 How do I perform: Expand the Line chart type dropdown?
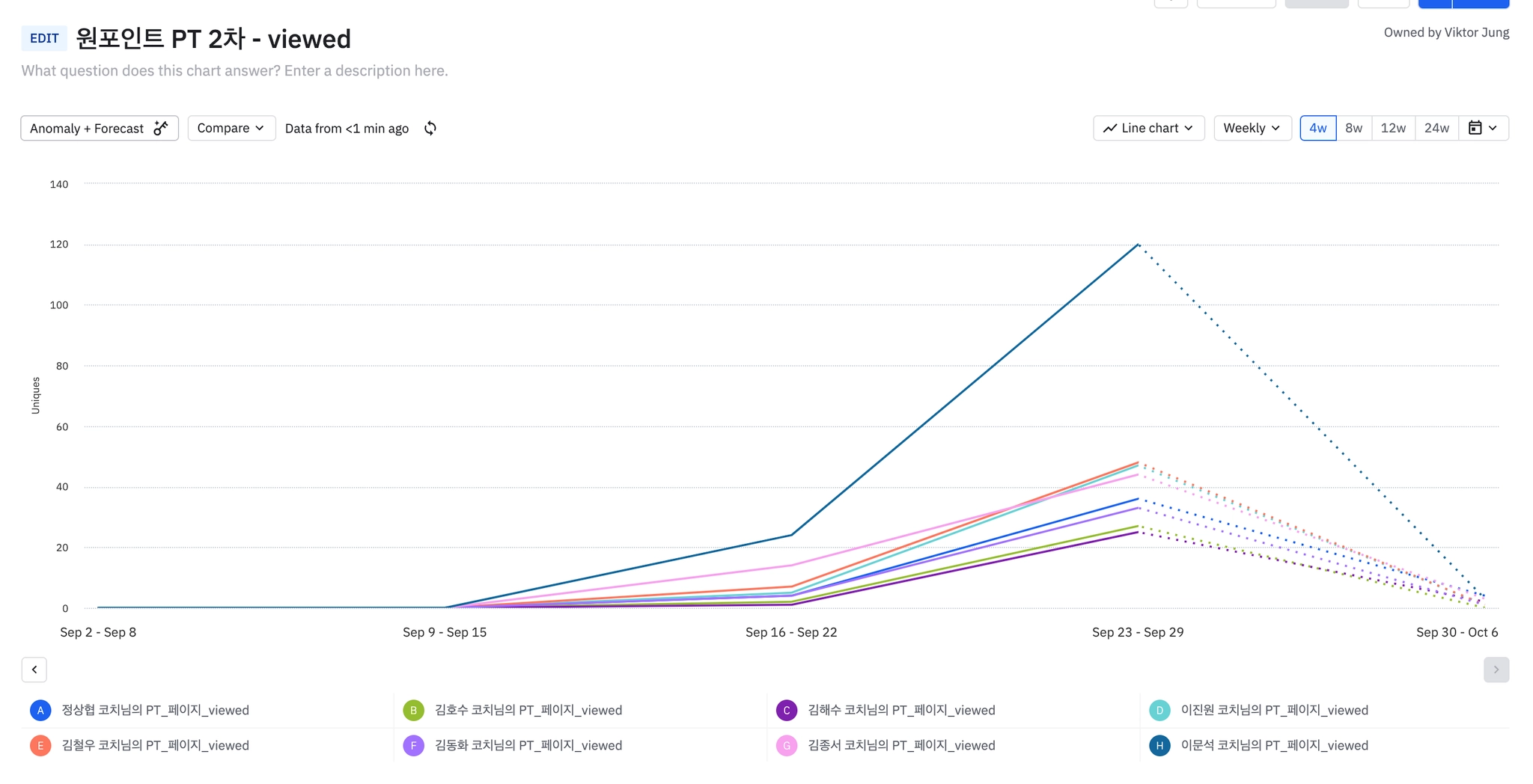pos(1149,128)
